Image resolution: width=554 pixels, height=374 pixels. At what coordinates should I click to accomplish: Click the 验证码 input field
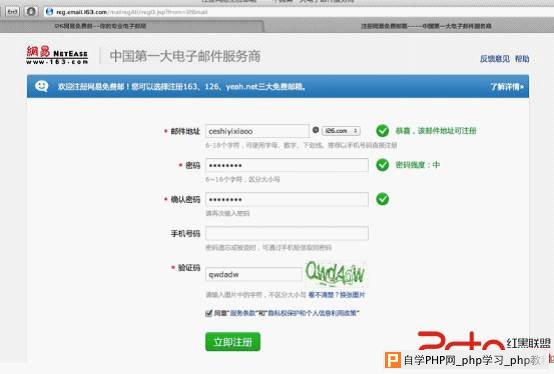253,274
